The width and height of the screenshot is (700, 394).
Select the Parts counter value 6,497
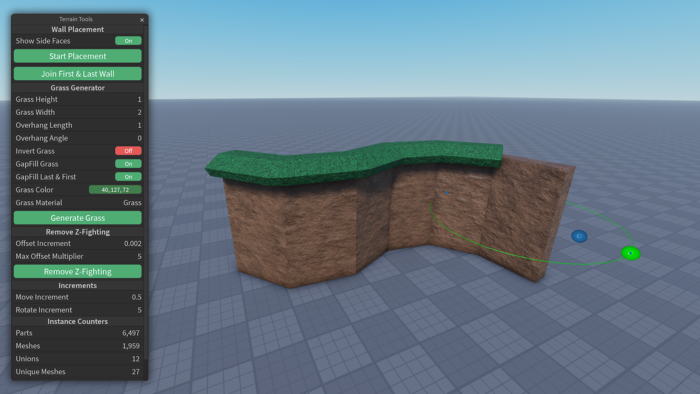click(131, 333)
